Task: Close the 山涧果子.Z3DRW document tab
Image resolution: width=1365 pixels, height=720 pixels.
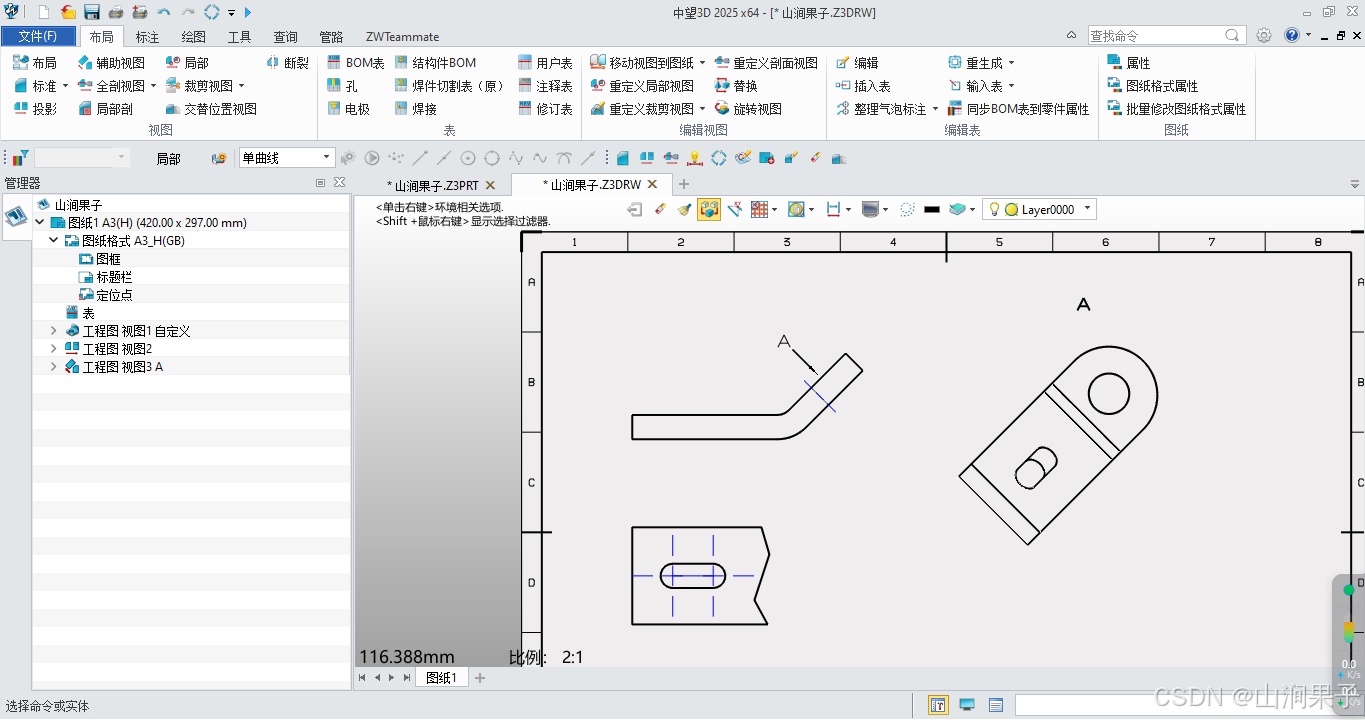Action: point(652,184)
